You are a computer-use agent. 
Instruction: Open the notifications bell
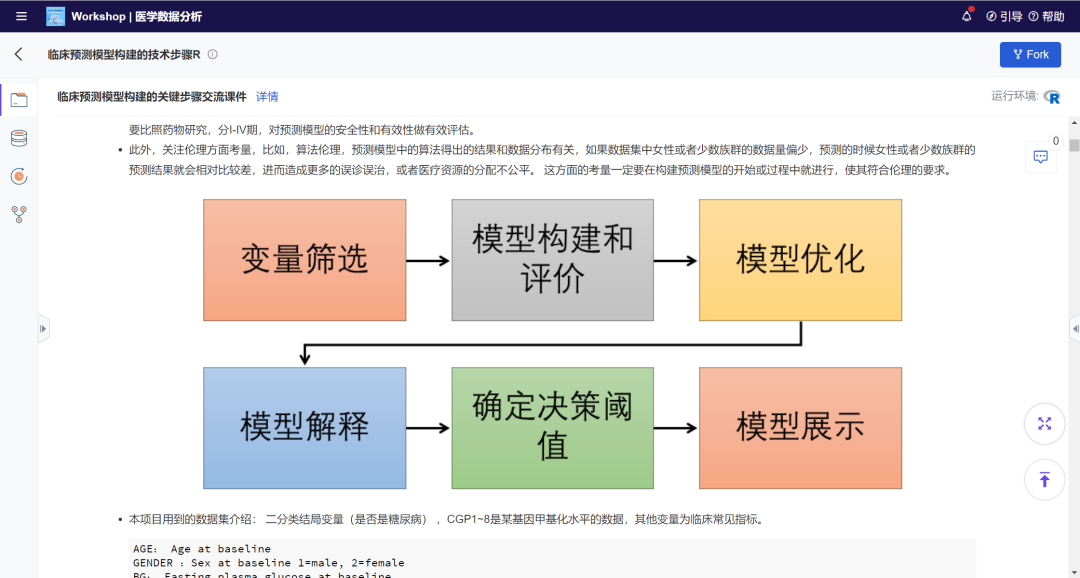(x=966, y=16)
